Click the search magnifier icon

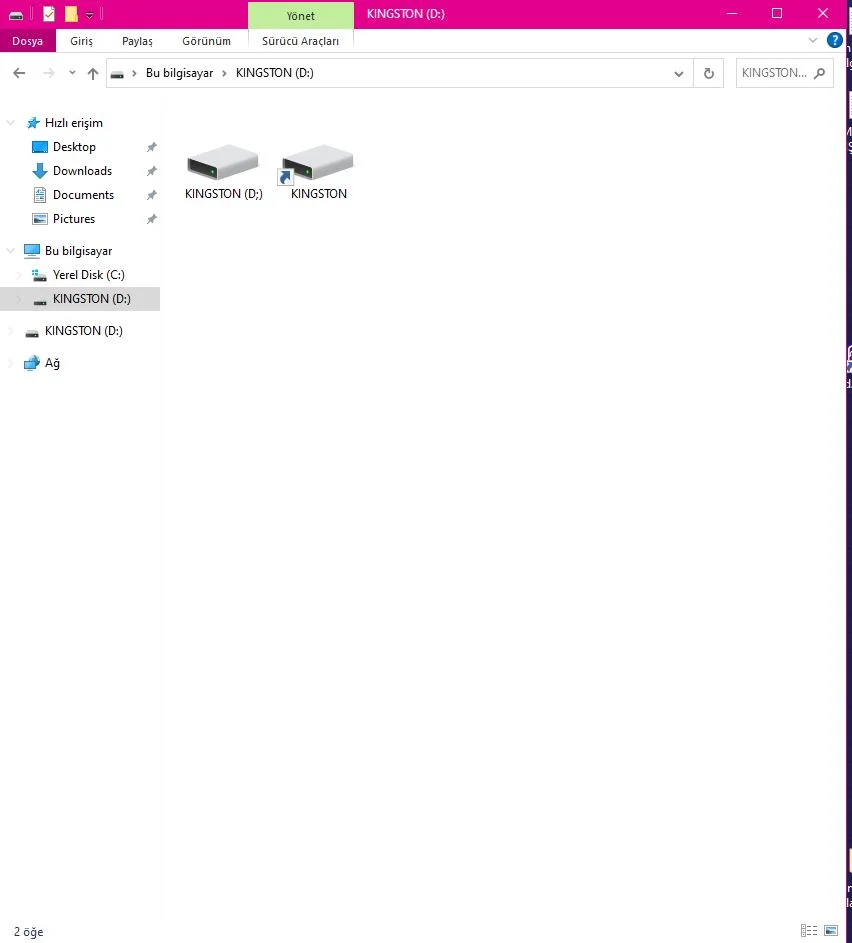coord(820,73)
